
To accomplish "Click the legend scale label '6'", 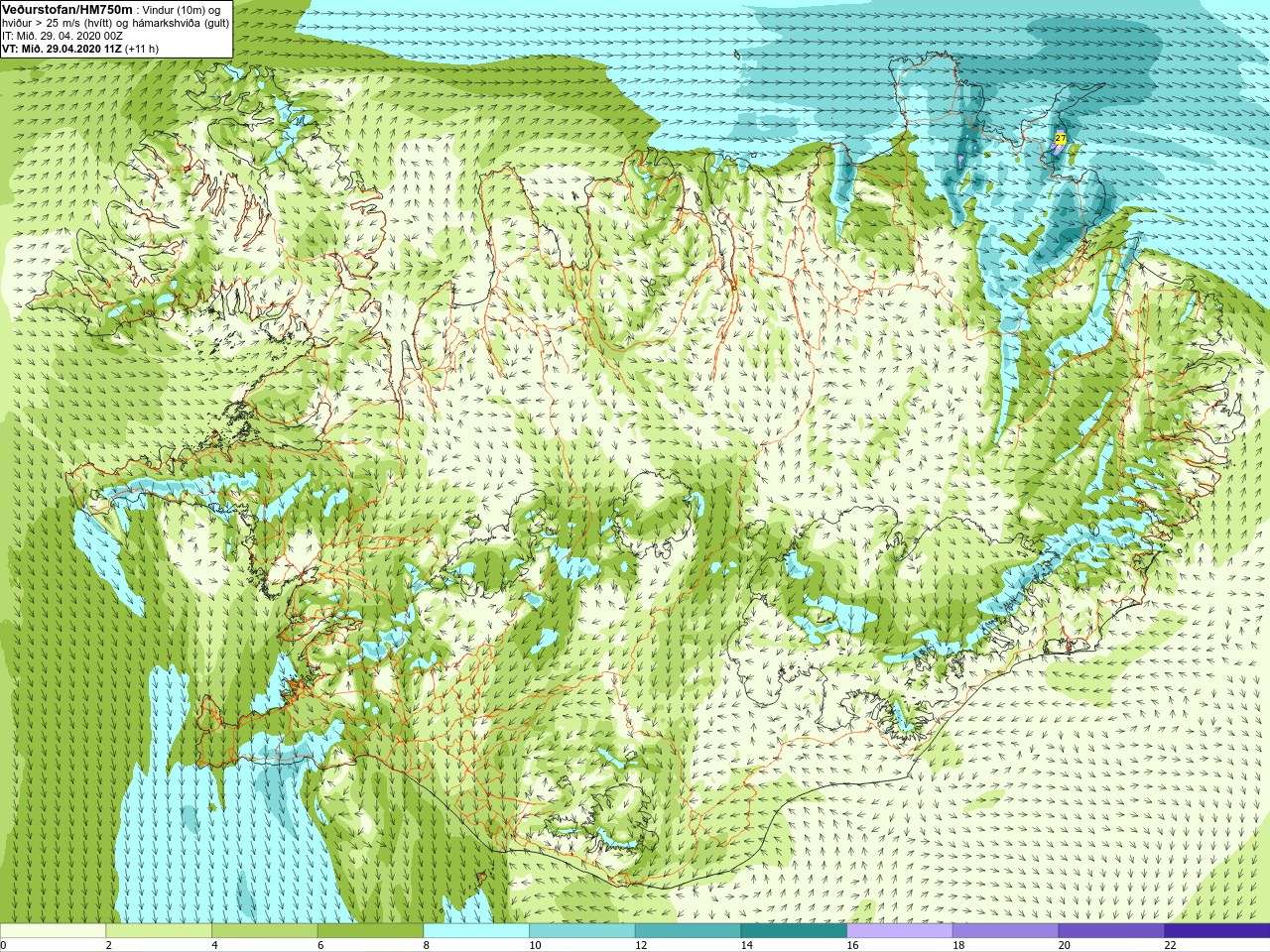I will pos(320,945).
